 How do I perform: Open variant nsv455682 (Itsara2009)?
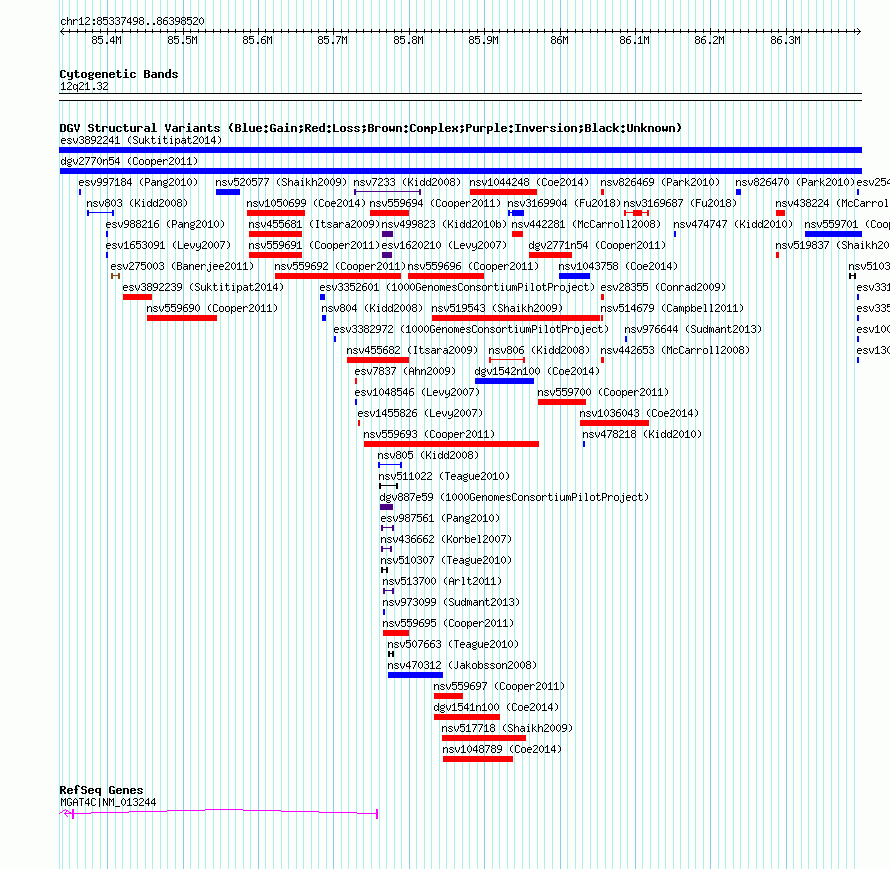click(412, 350)
